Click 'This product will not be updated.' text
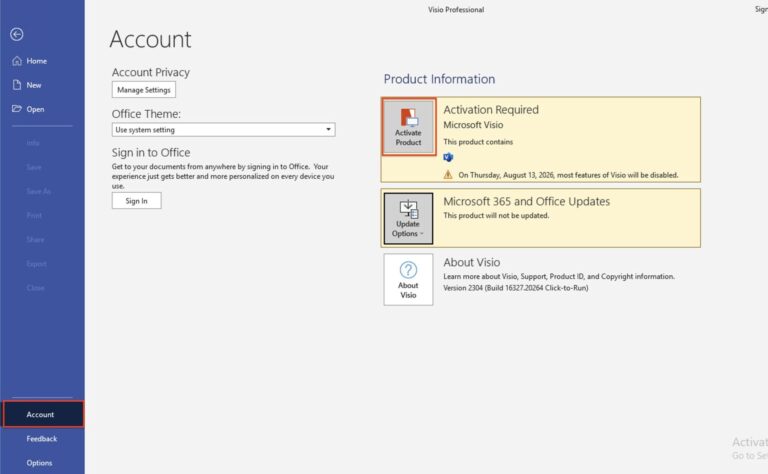This screenshot has height=474, width=768. [x=496, y=215]
